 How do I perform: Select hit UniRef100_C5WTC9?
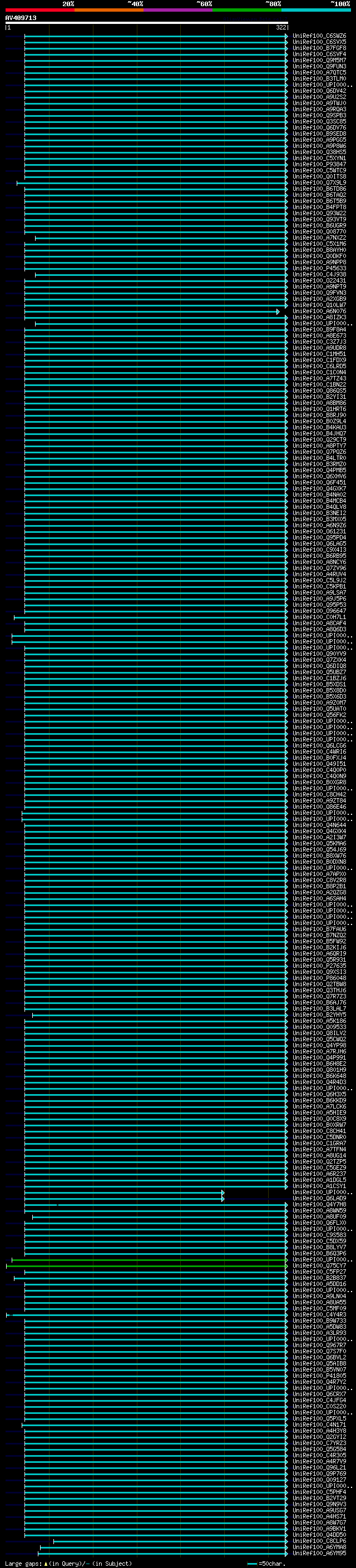(x=319, y=171)
